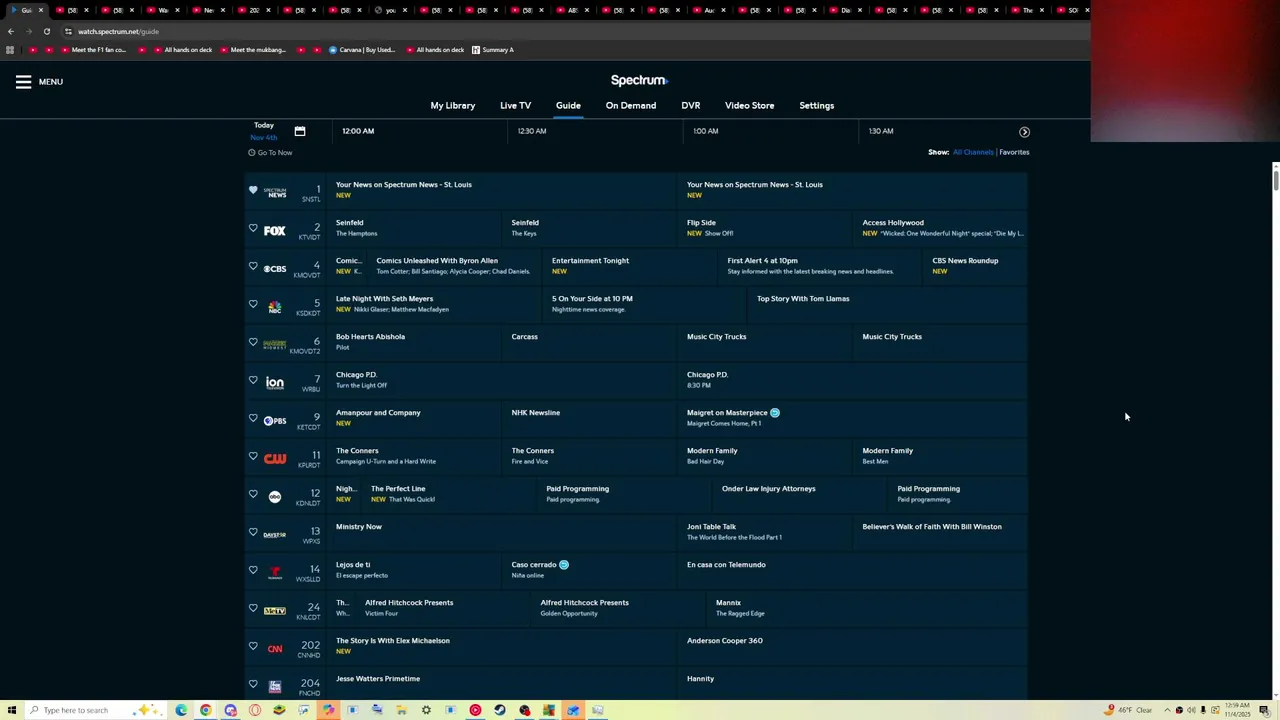1280x720 pixels.
Task: Reload the page with browser refresh icon
Action: pos(46,31)
